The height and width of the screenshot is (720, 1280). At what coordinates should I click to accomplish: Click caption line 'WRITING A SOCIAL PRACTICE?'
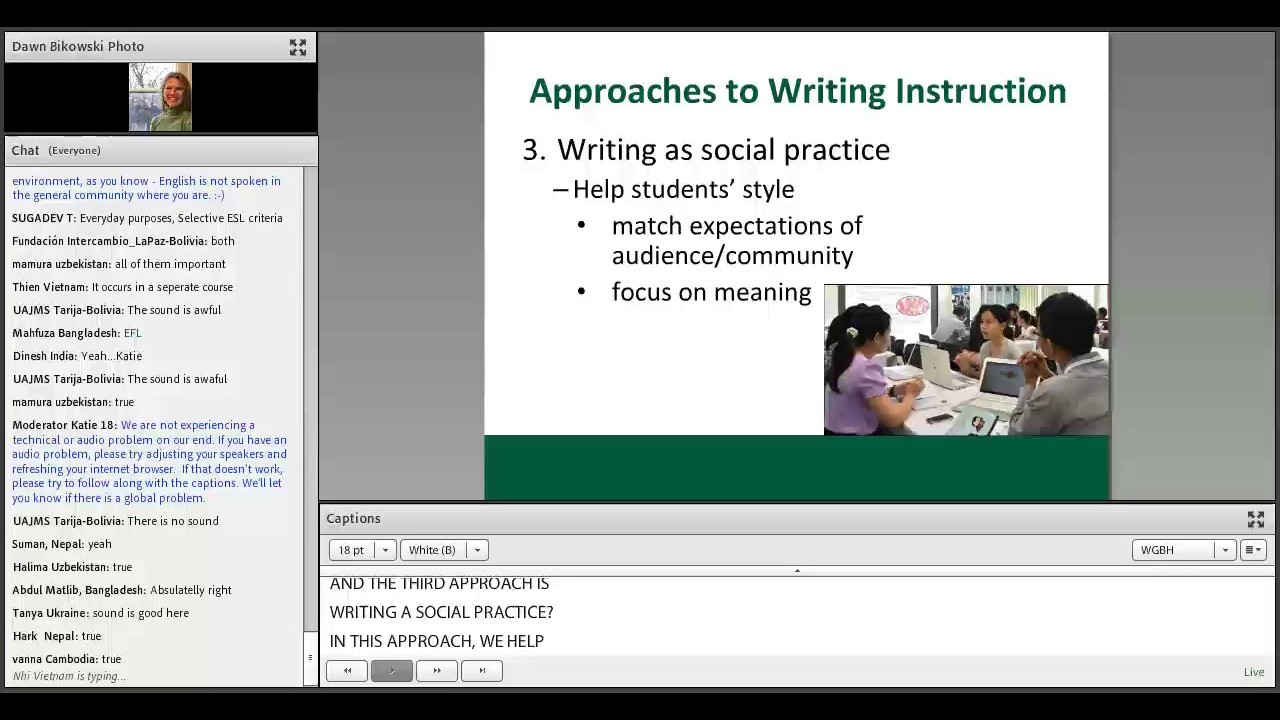(441, 612)
